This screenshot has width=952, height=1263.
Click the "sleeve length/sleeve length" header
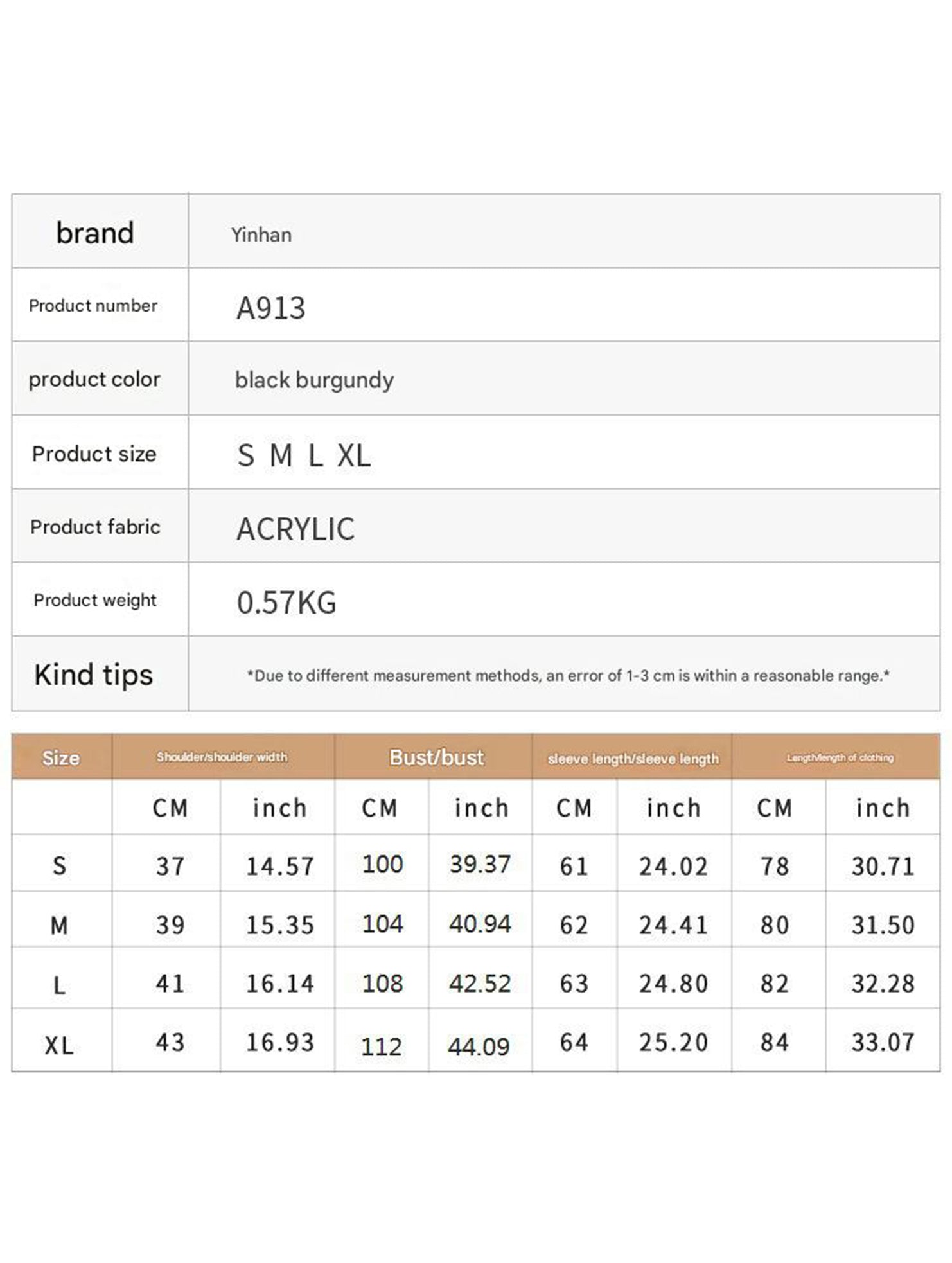tap(633, 759)
